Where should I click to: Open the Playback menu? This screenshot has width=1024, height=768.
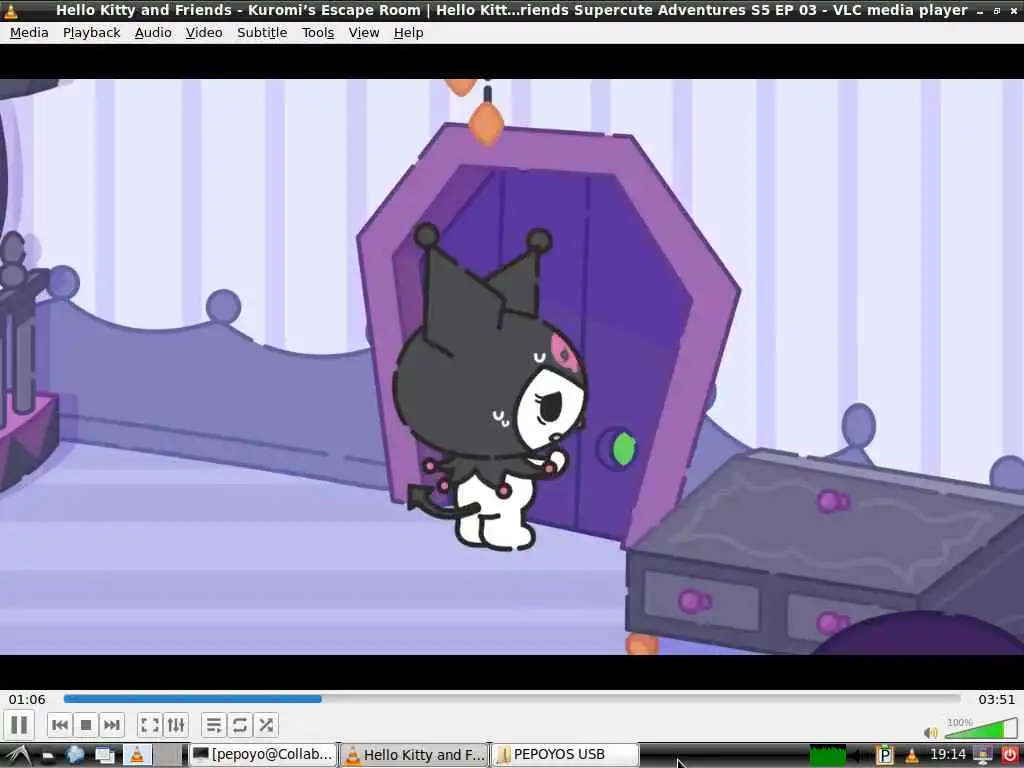pos(91,33)
